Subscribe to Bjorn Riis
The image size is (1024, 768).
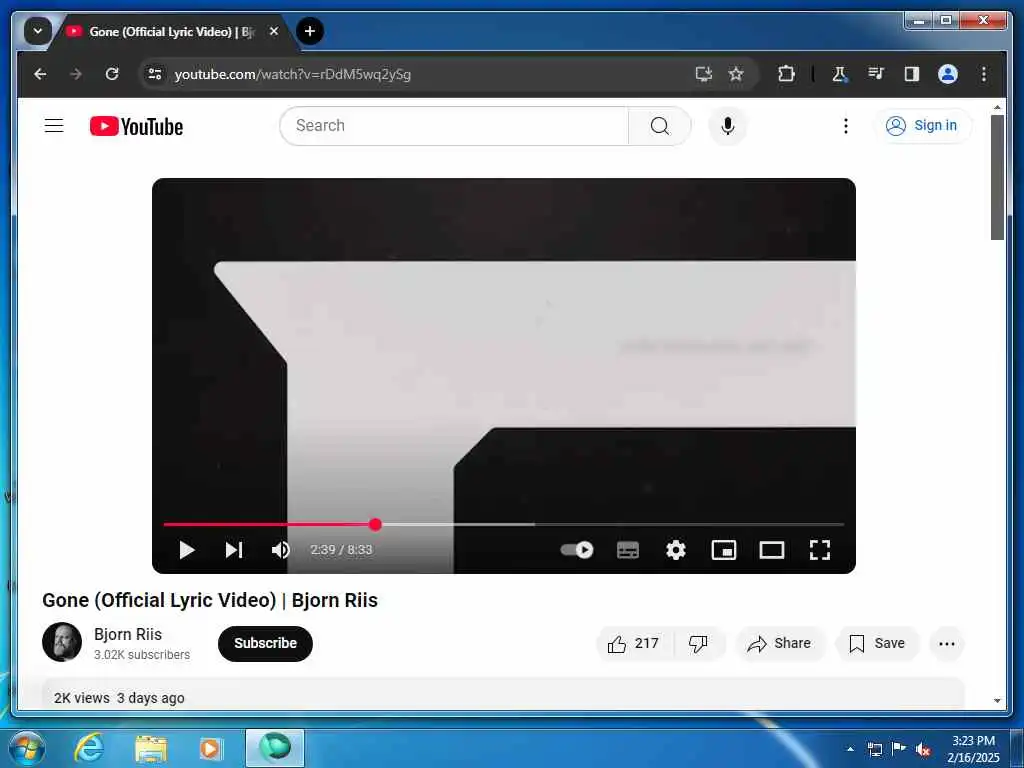[265, 643]
